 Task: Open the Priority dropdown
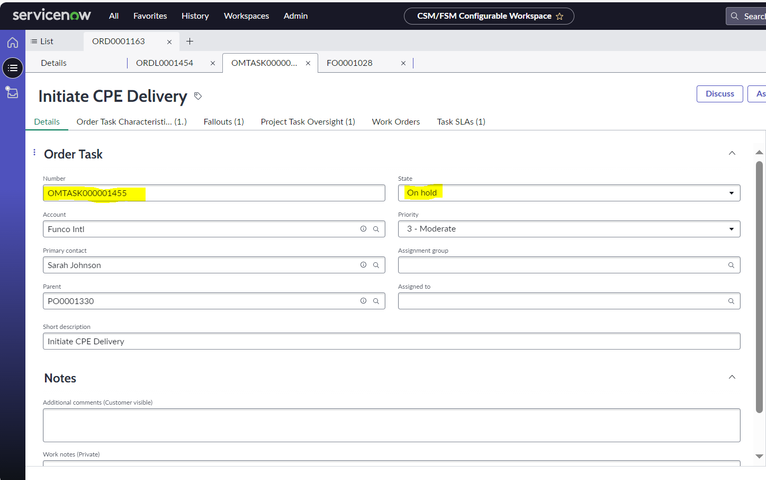[569, 229]
